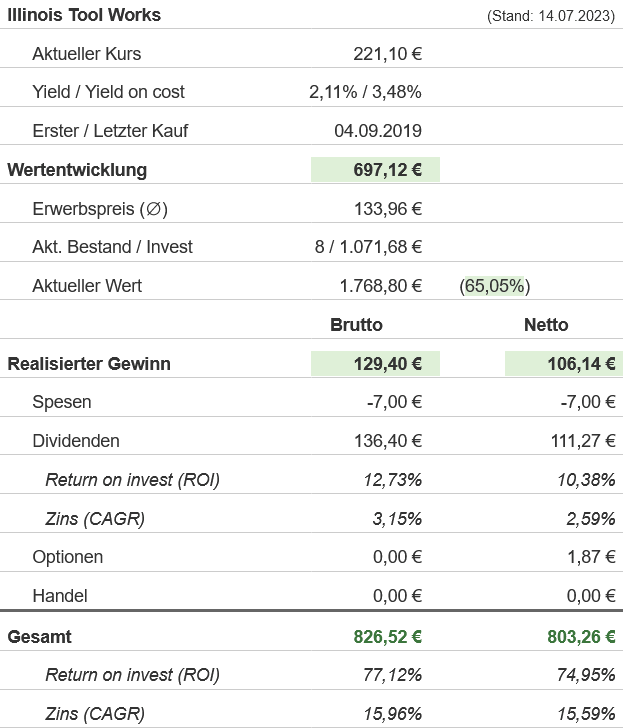
Task: Click the Netto column header
Action: (546, 325)
